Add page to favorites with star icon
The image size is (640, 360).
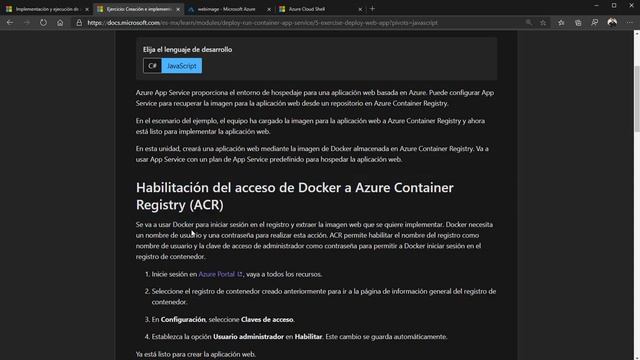tap(543, 23)
